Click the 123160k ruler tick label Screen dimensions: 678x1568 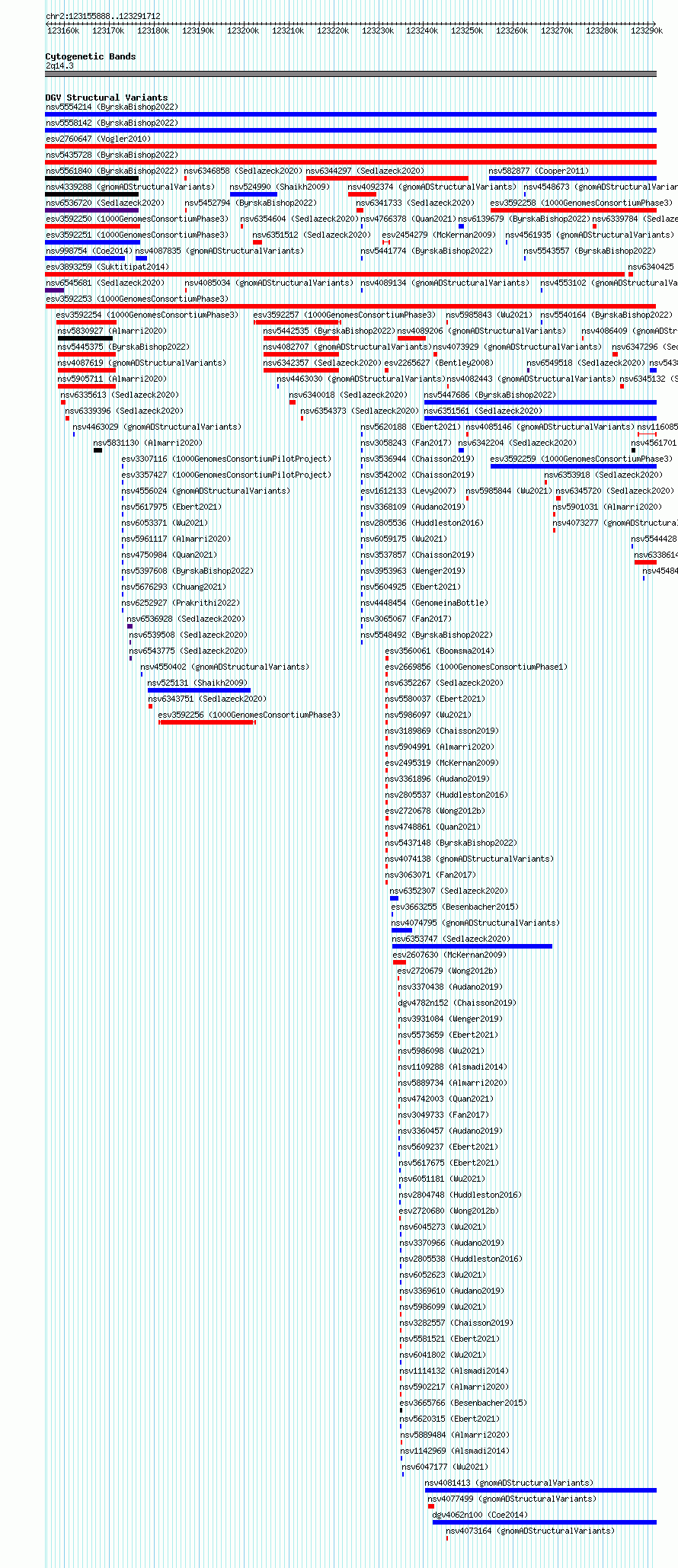coord(63,30)
